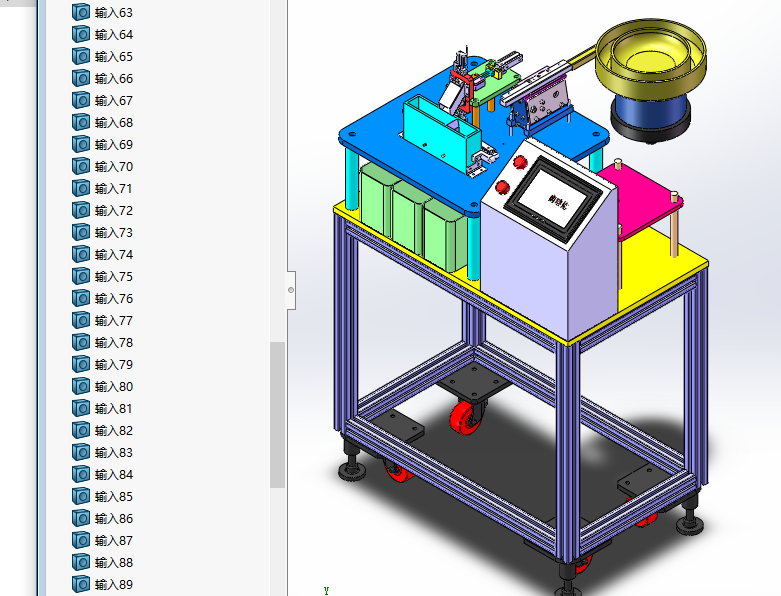Click the upper red button on control box
Image resolution: width=781 pixels, height=596 pixels.
(x=520, y=161)
